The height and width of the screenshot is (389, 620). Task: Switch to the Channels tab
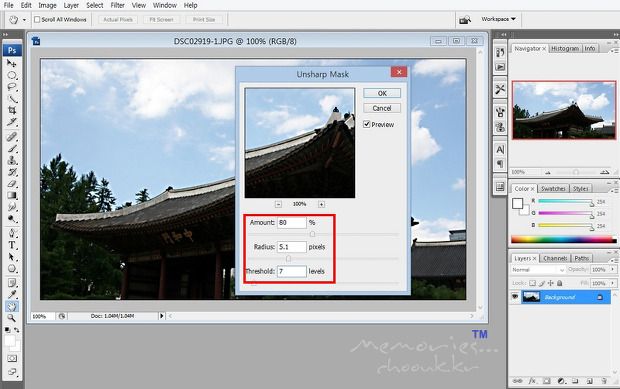tap(555, 258)
